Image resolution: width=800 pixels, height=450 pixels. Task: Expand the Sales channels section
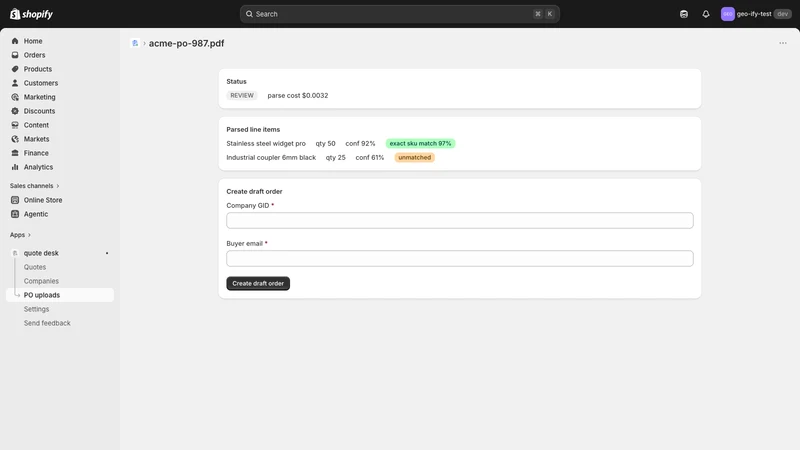click(x=35, y=186)
